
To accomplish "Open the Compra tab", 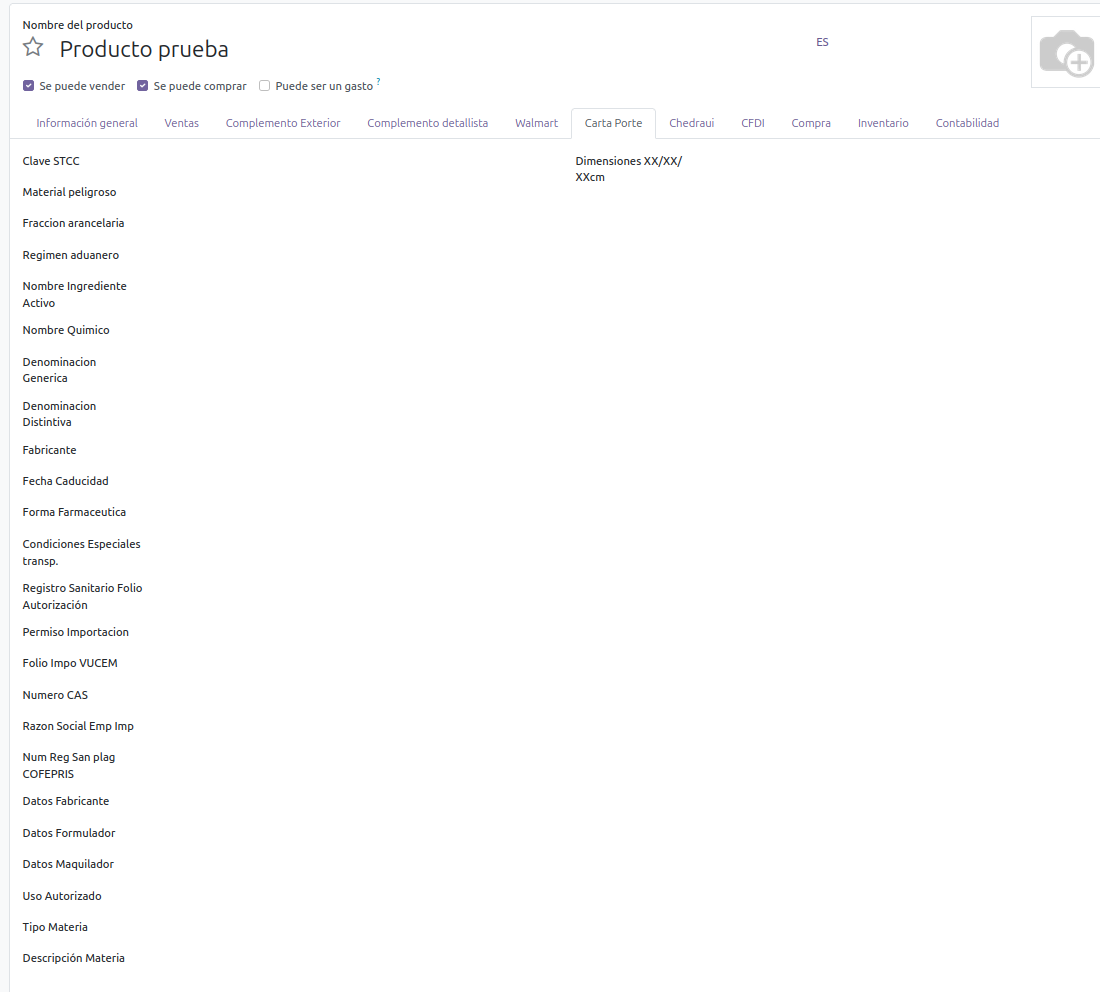I will (811, 123).
